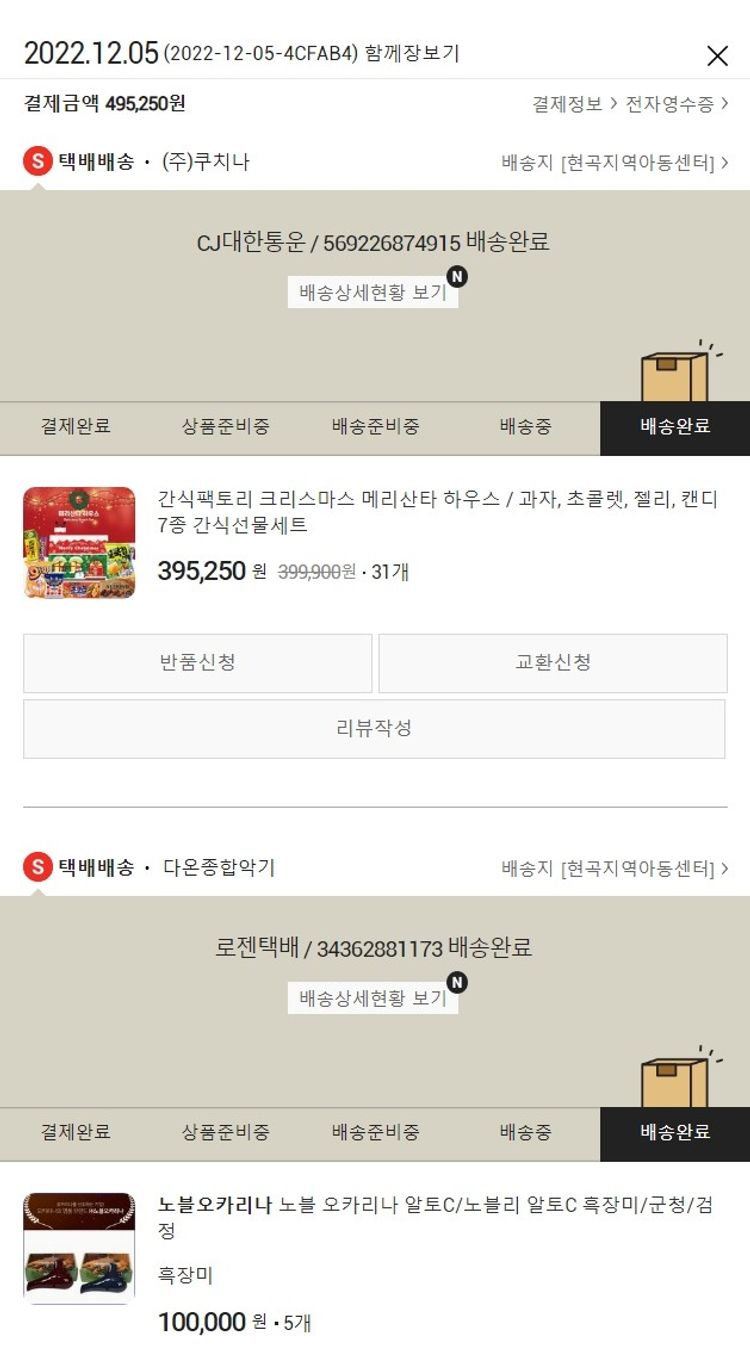The width and height of the screenshot is (750, 1369).
Task: Click the delivery box icon in first shipment
Action: 677,372
